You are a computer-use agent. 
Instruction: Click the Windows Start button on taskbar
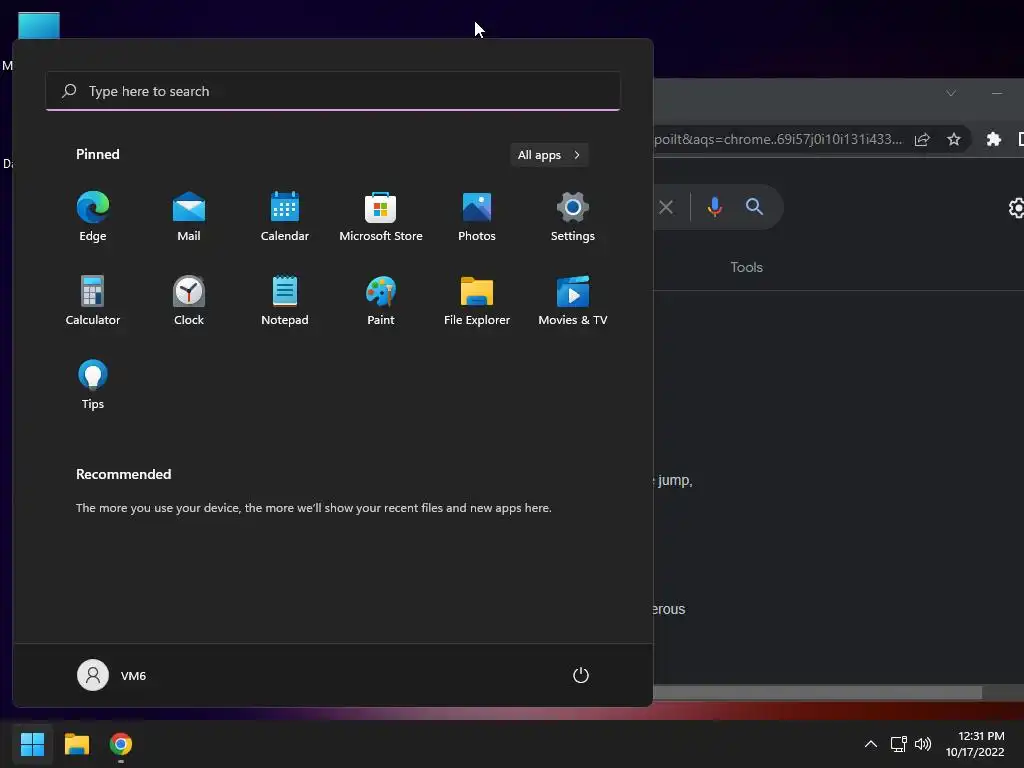[x=32, y=744]
